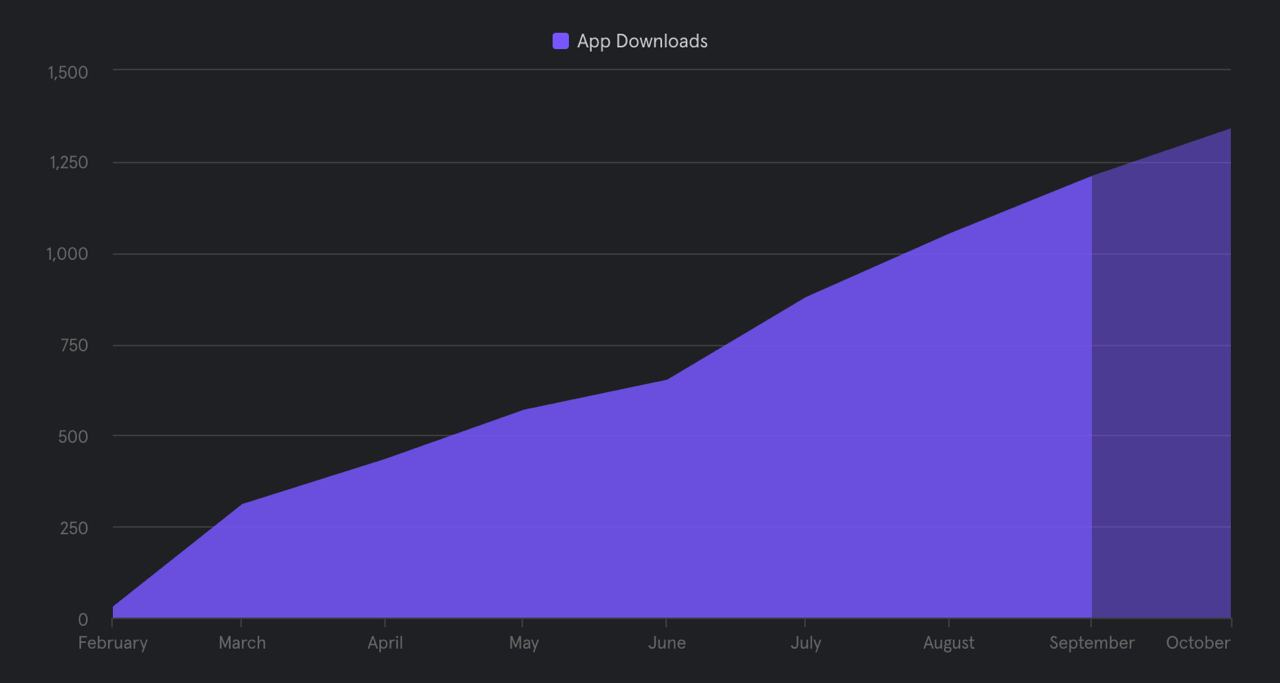Click the April axis label
Screen dimensions: 1280x683
click(x=385, y=643)
